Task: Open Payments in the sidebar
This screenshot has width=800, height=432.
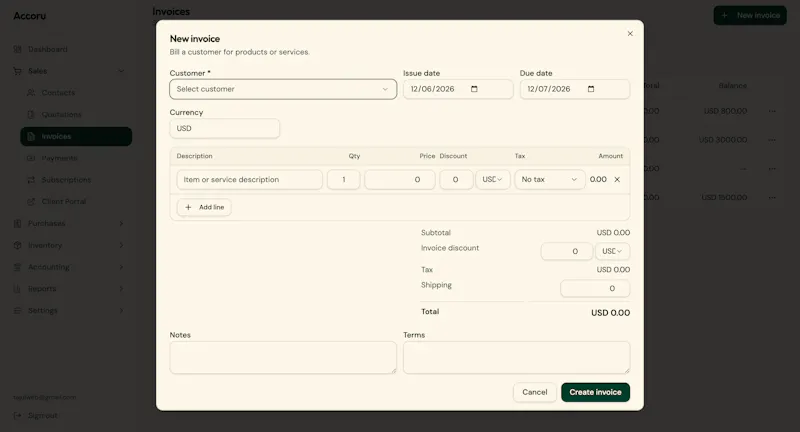Action: (59, 159)
